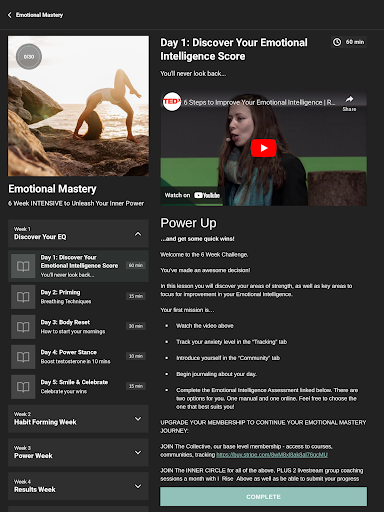Click 'Track your anxiety level' bullet
The height and width of the screenshot is (512, 384).
coord(231,342)
